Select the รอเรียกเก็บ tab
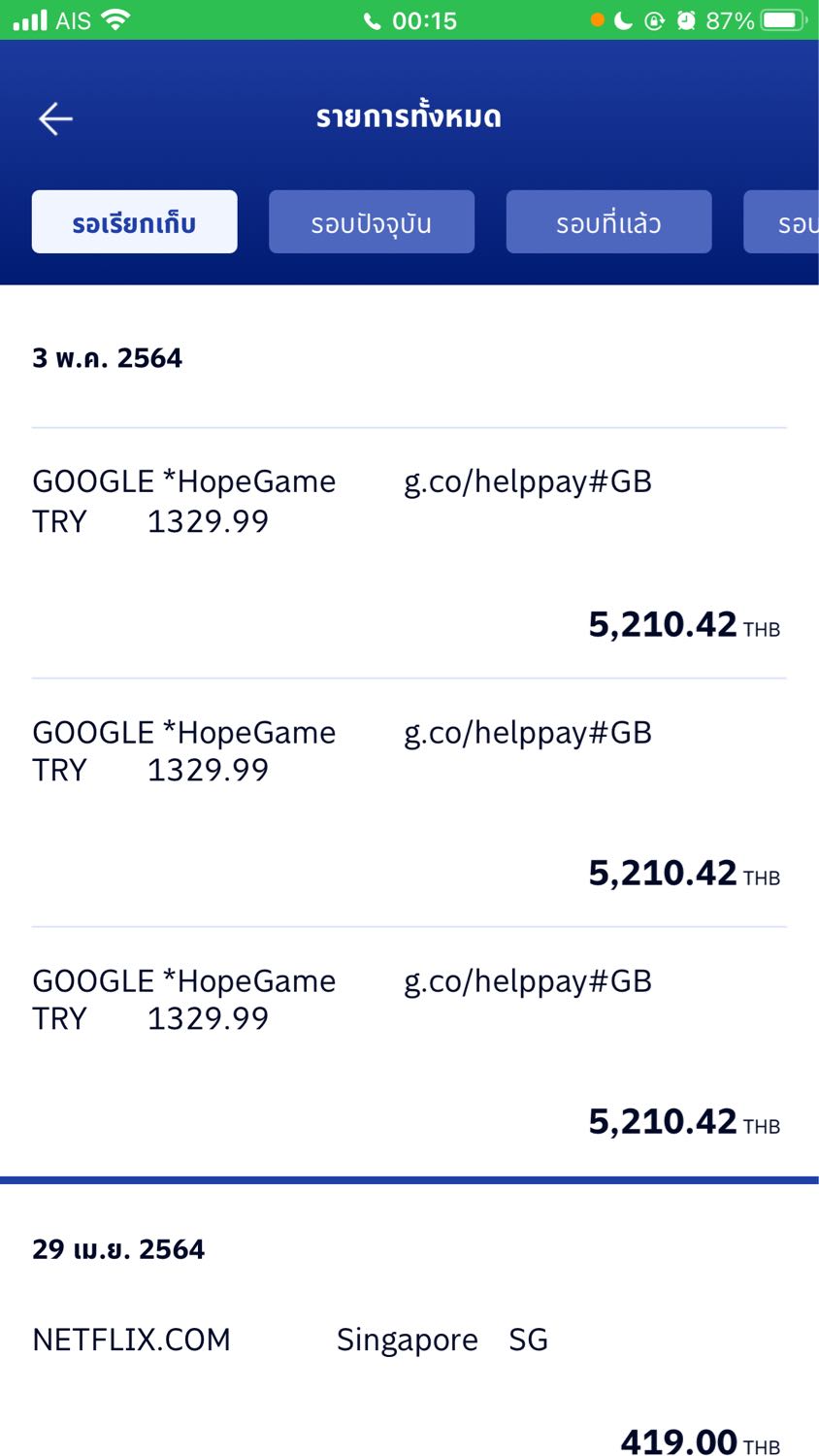Image resolution: width=819 pixels, height=1456 pixels. 134,222
